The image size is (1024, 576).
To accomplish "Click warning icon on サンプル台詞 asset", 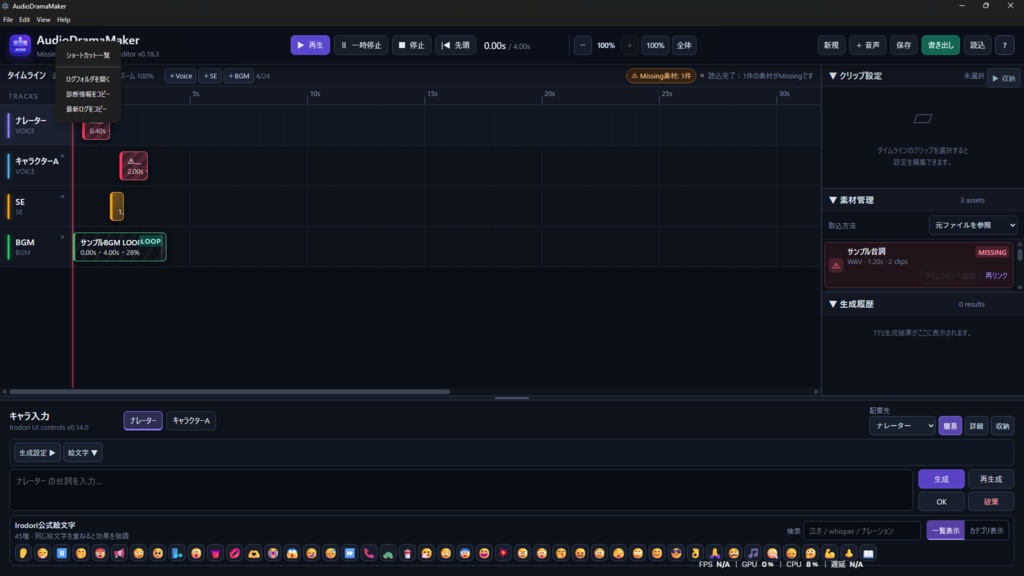I will click(835, 265).
